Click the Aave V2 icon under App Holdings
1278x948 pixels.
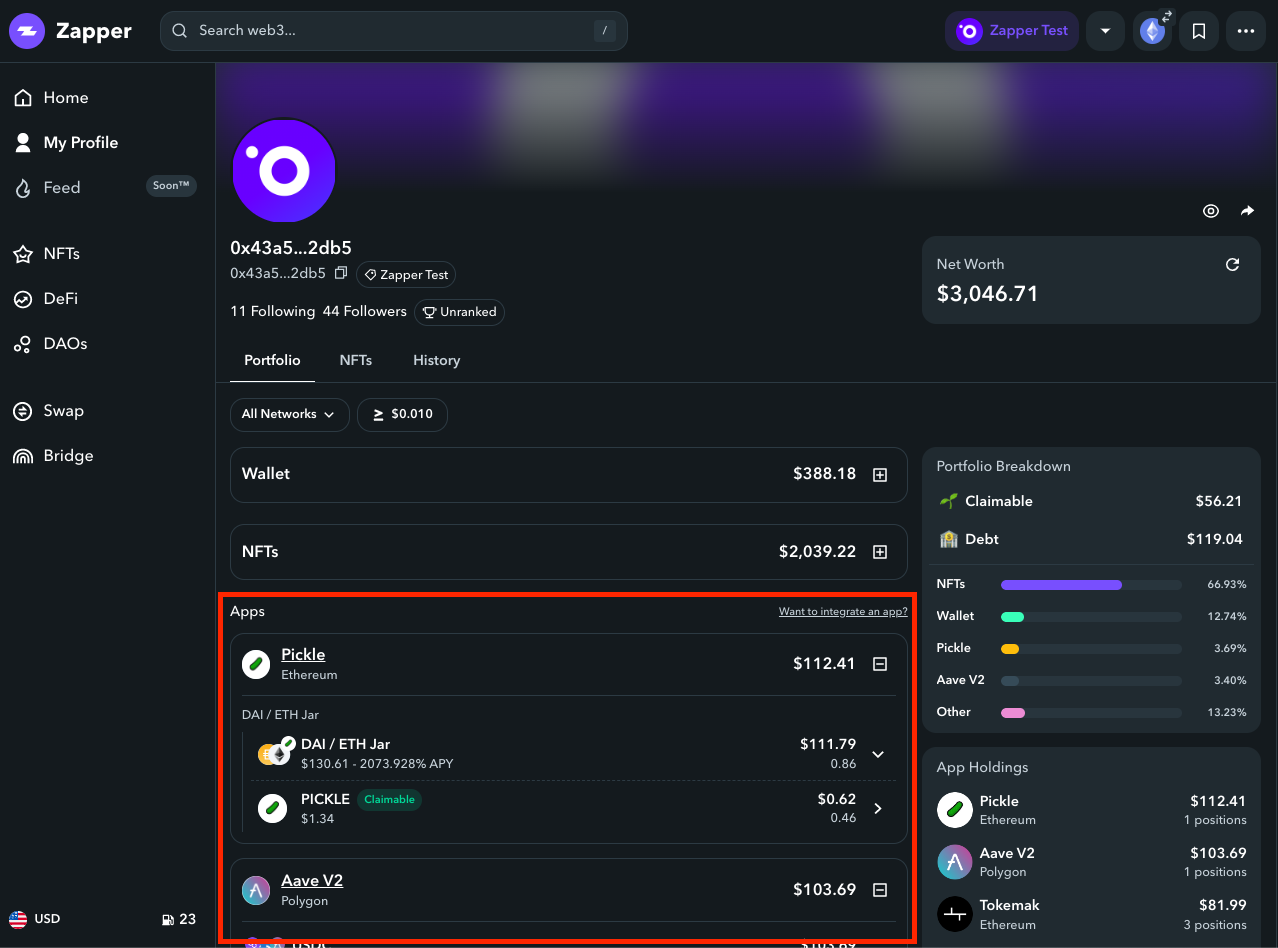pos(955,862)
